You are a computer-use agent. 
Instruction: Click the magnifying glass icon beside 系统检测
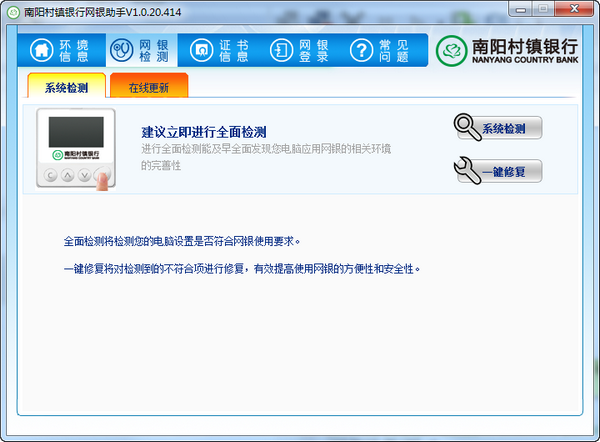[467, 127]
